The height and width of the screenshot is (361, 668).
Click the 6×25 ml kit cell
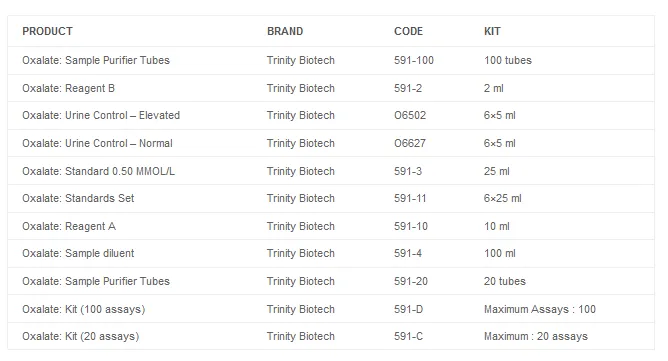(x=502, y=198)
